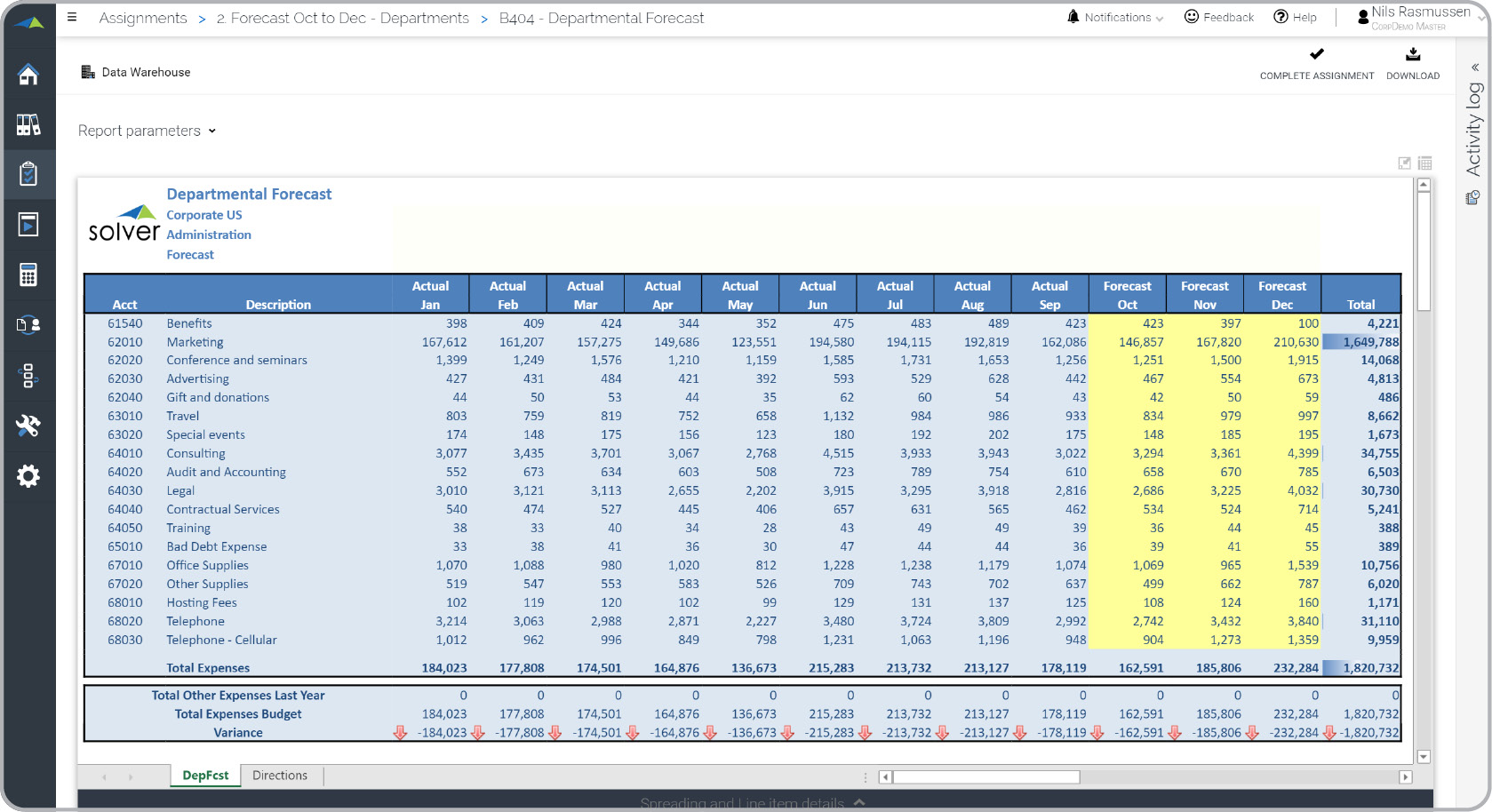Click the expand report resize icon
This screenshot has width=1492, height=812.
1405,163
